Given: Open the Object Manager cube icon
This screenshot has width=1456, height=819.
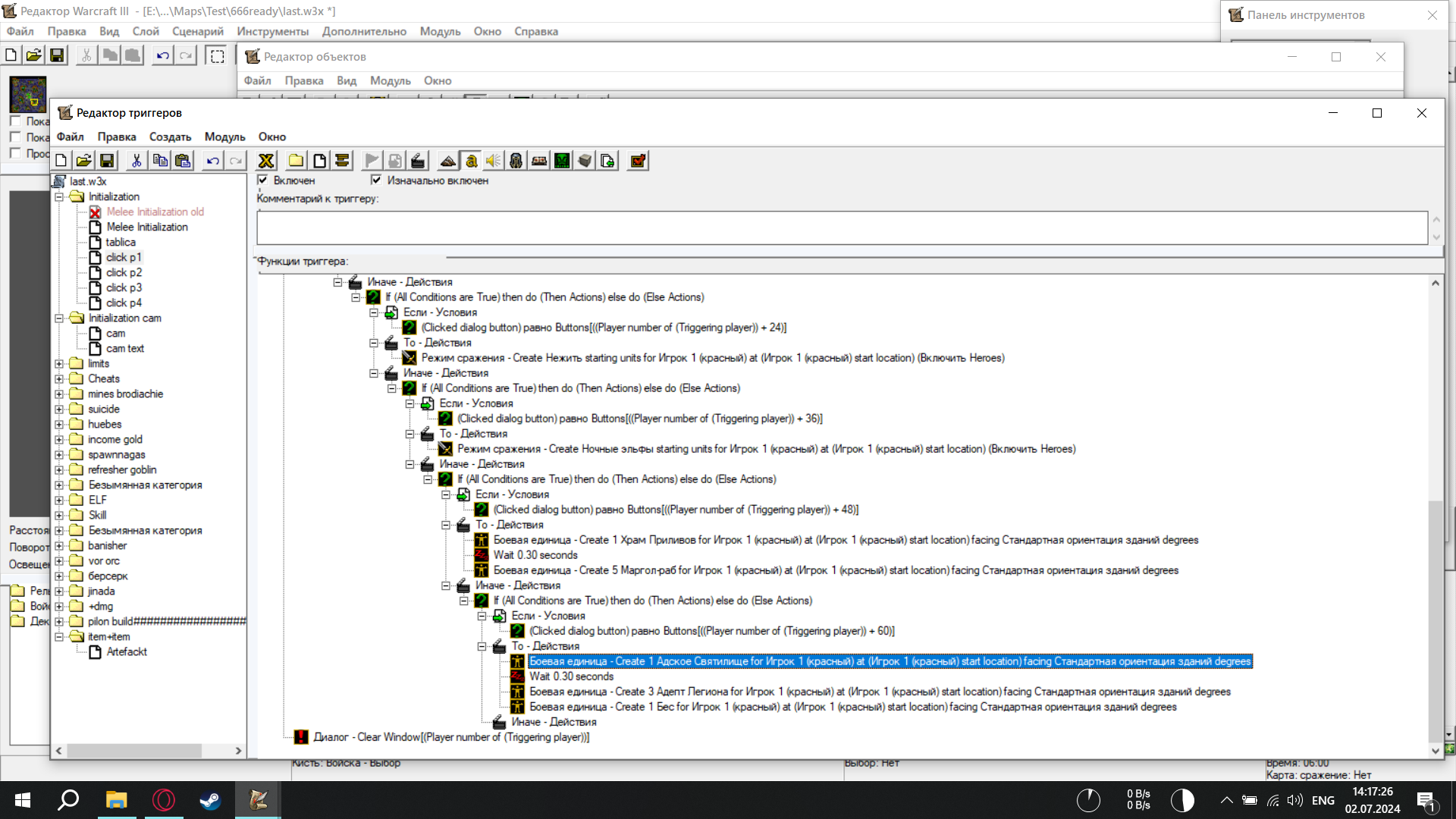Looking at the screenshot, I should [585, 161].
